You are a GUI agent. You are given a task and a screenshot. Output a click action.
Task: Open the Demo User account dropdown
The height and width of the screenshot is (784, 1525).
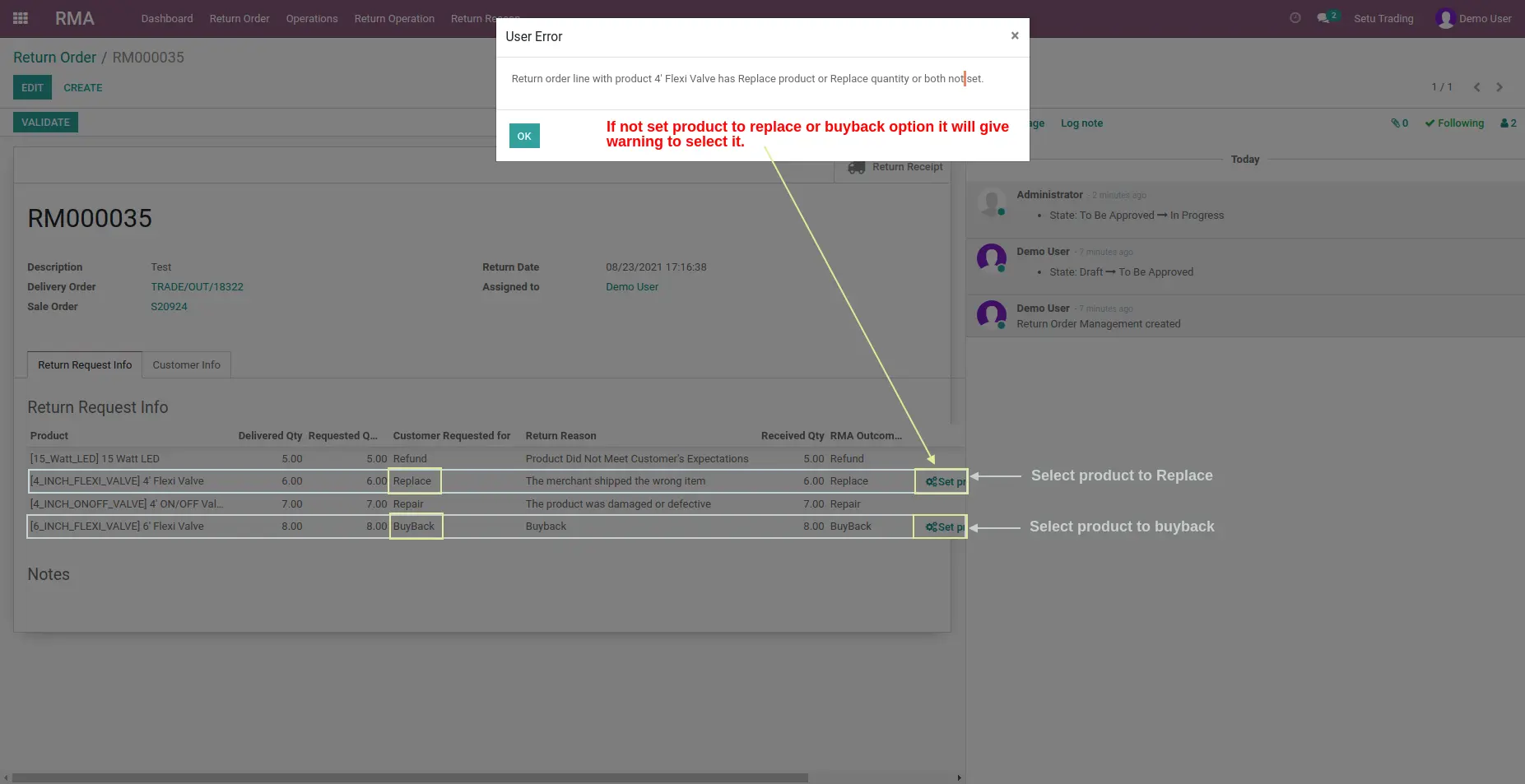pos(1473,18)
